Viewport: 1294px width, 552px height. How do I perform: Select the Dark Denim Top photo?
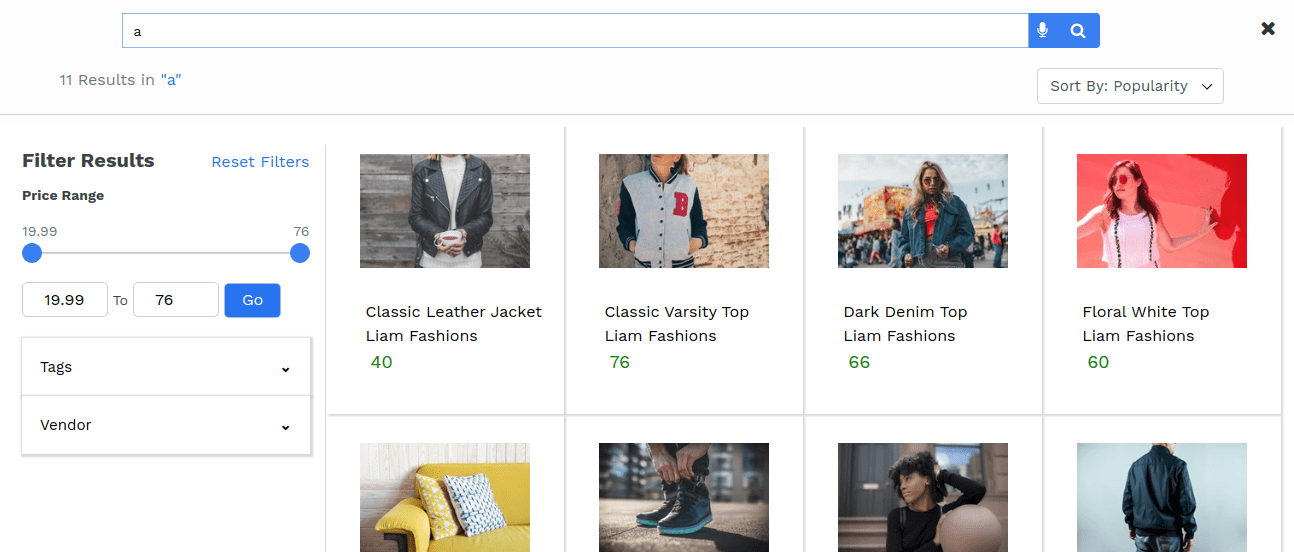923,211
